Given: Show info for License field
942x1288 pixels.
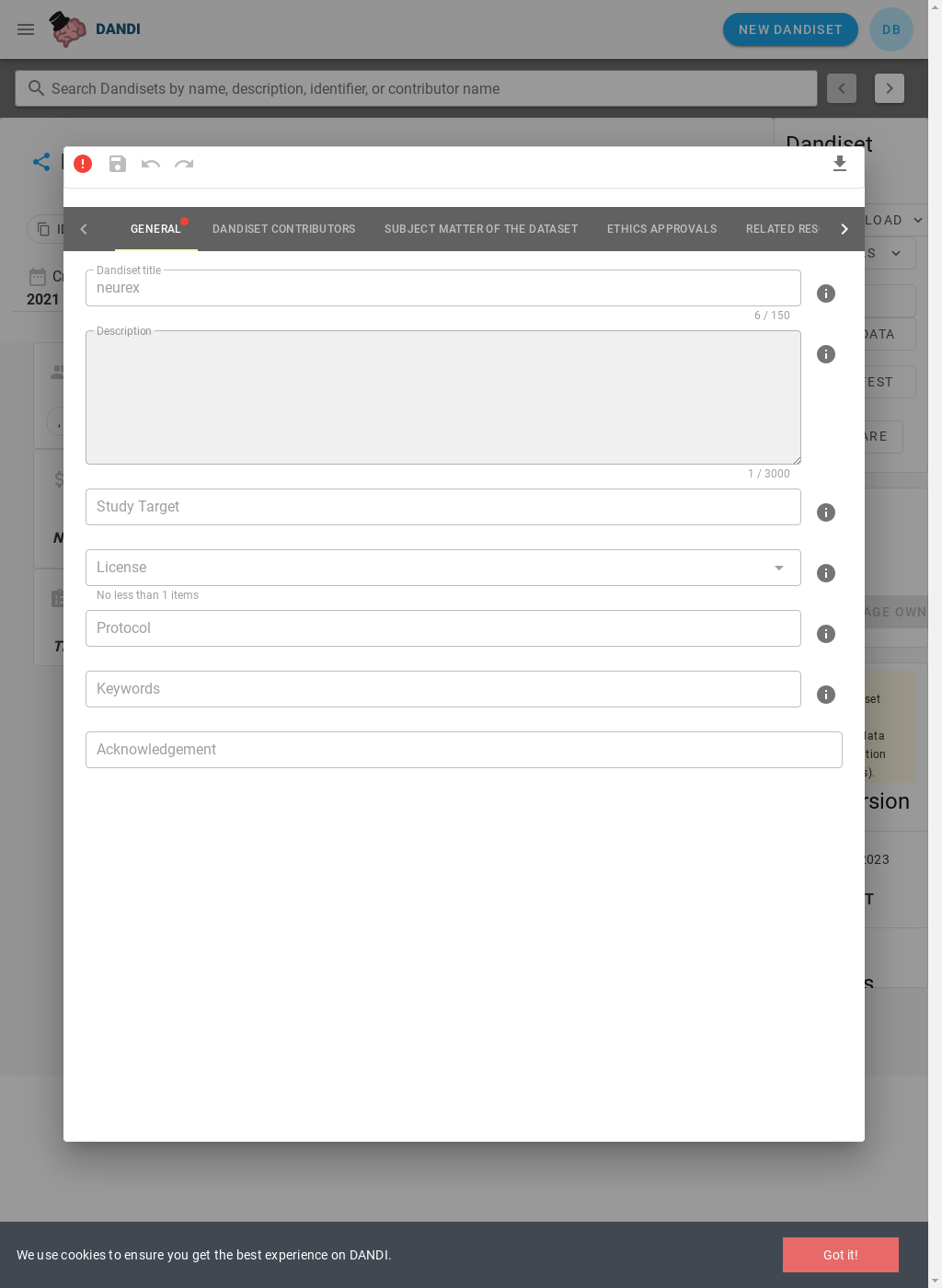Looking at the screenshot, I should point(826,573).
